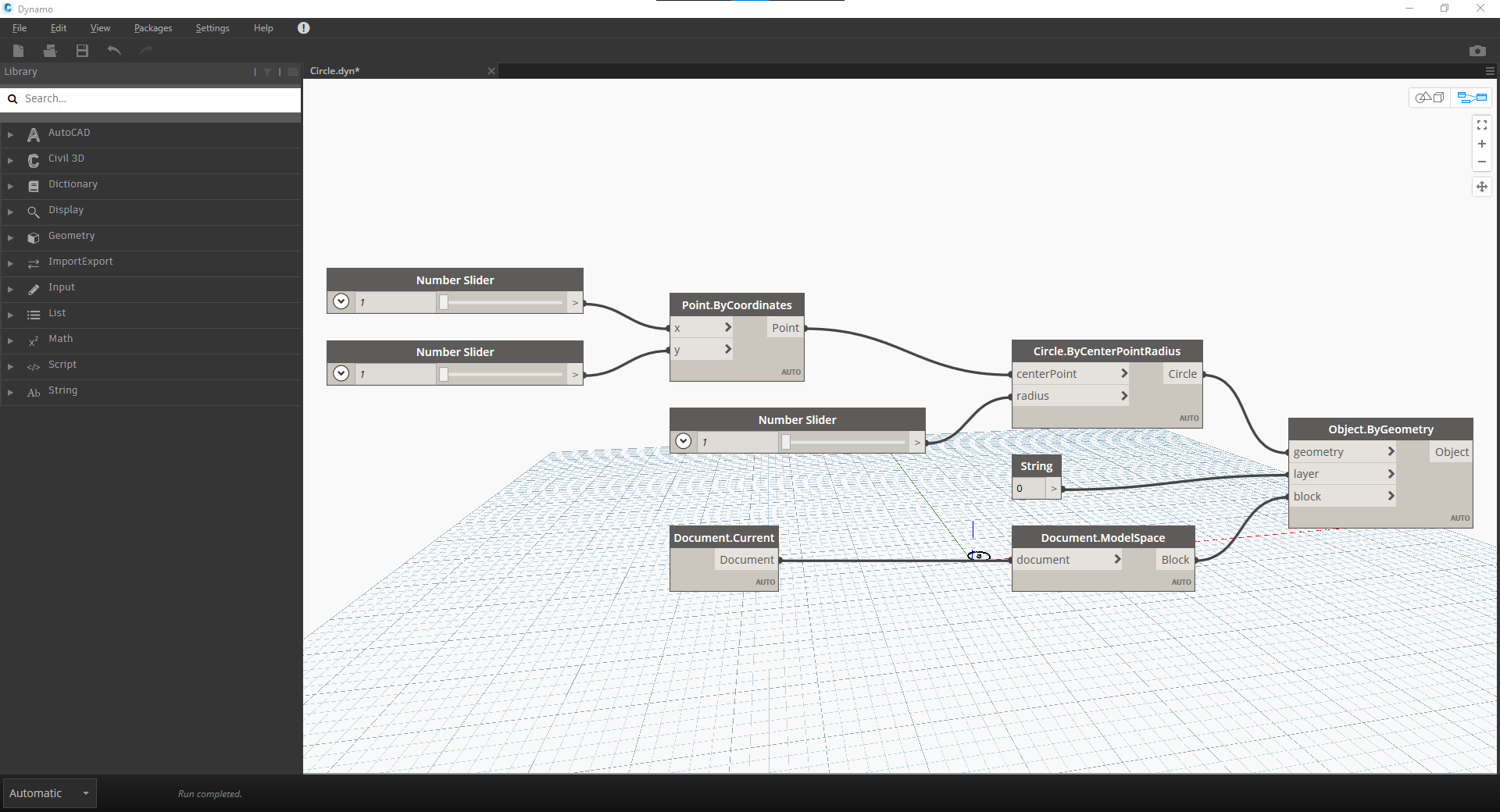Click the pan mode icon
1500x812 pixels.
[x=1481, y=187]
